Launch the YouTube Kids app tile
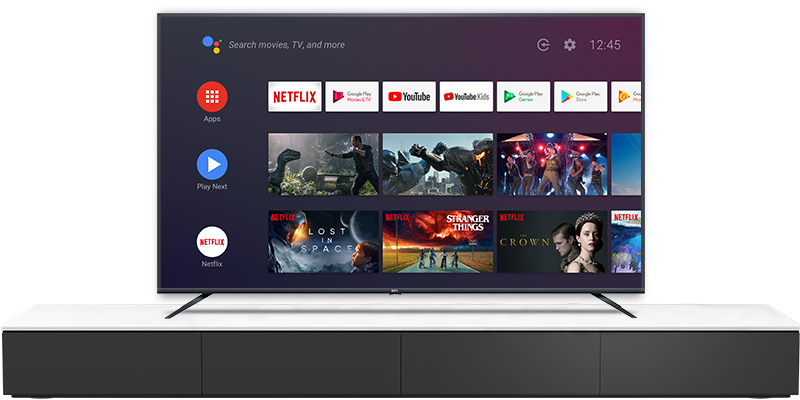Screen dimensions: 800x400 click(x=466, y=96)
